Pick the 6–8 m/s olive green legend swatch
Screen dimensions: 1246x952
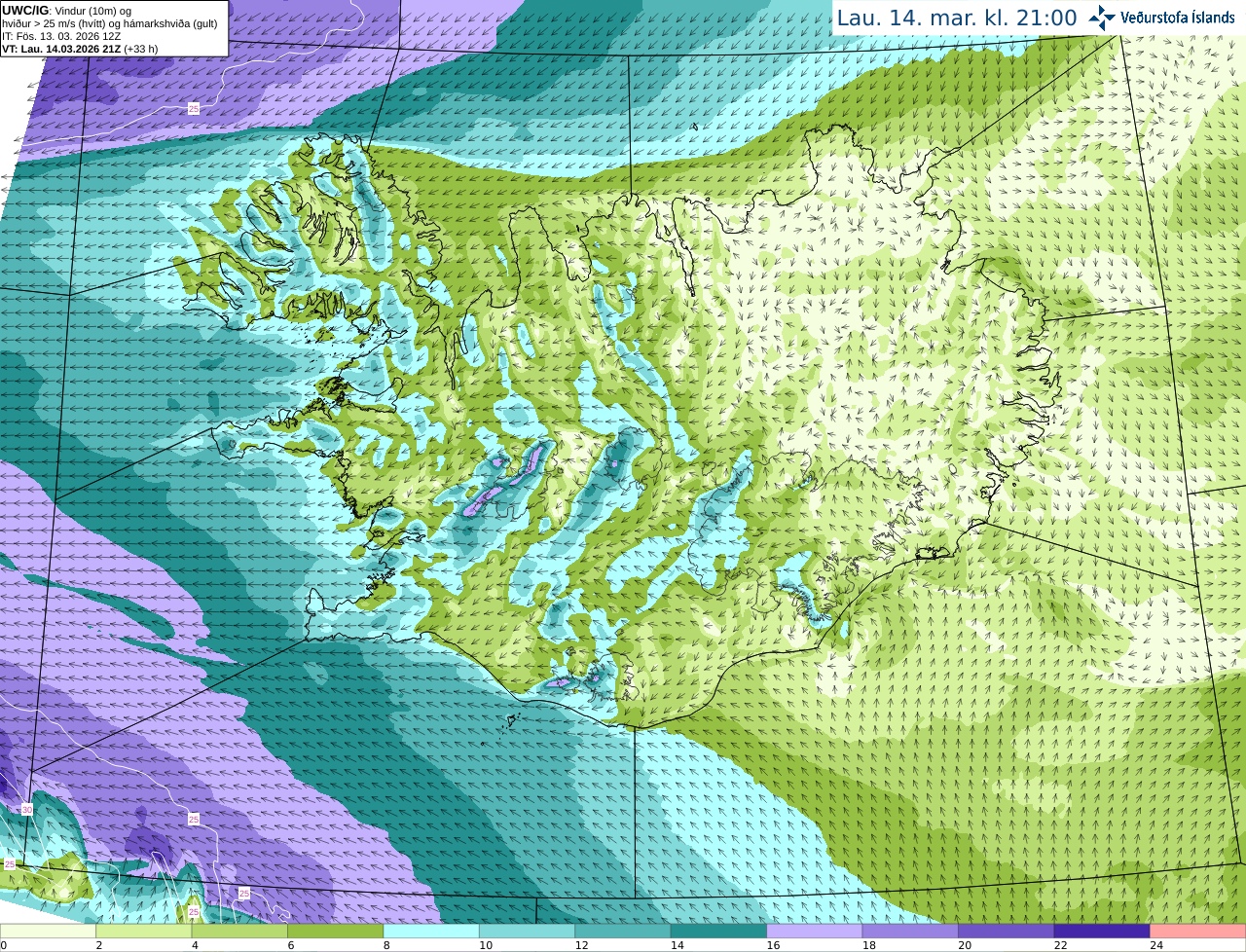pos(336,932)
